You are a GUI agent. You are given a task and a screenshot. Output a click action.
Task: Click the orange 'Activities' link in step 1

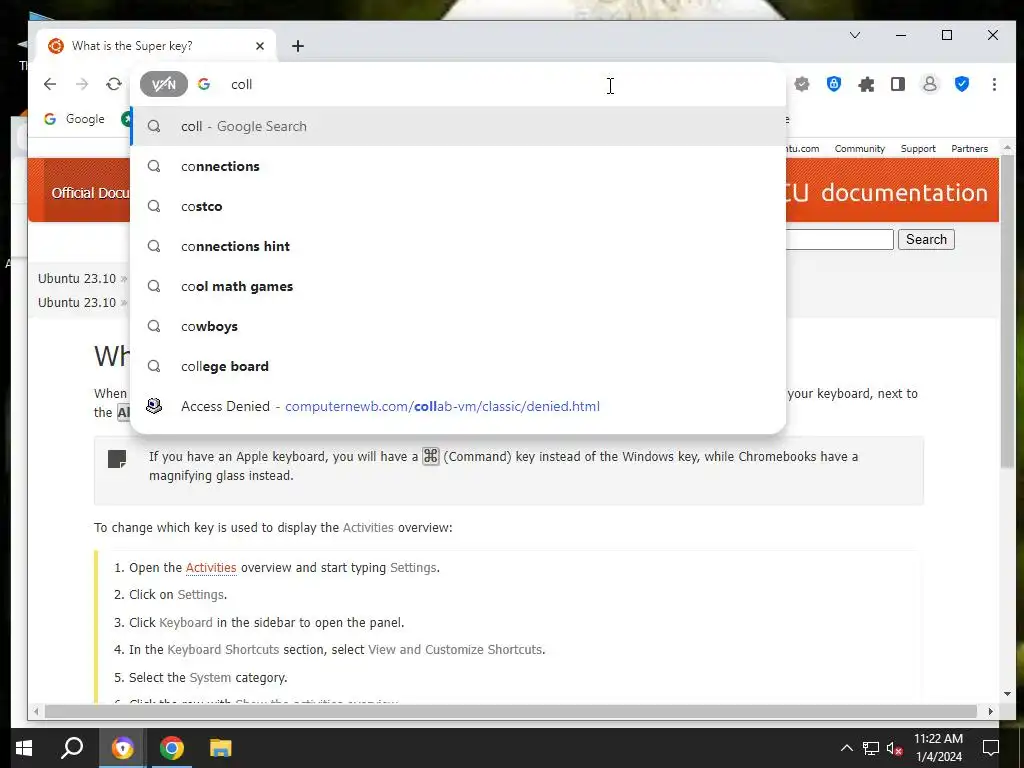[211, 568]
